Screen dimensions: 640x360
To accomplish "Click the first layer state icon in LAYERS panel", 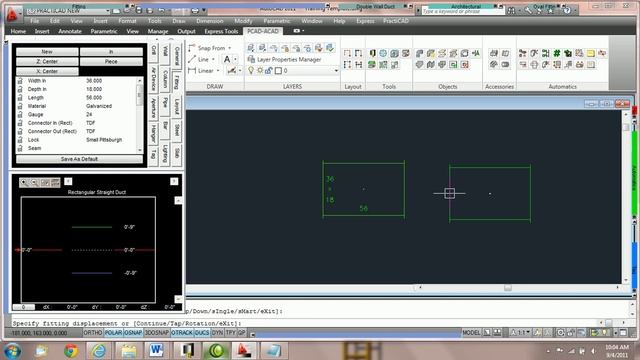I will pyautogui.click(x=251, y=48).
